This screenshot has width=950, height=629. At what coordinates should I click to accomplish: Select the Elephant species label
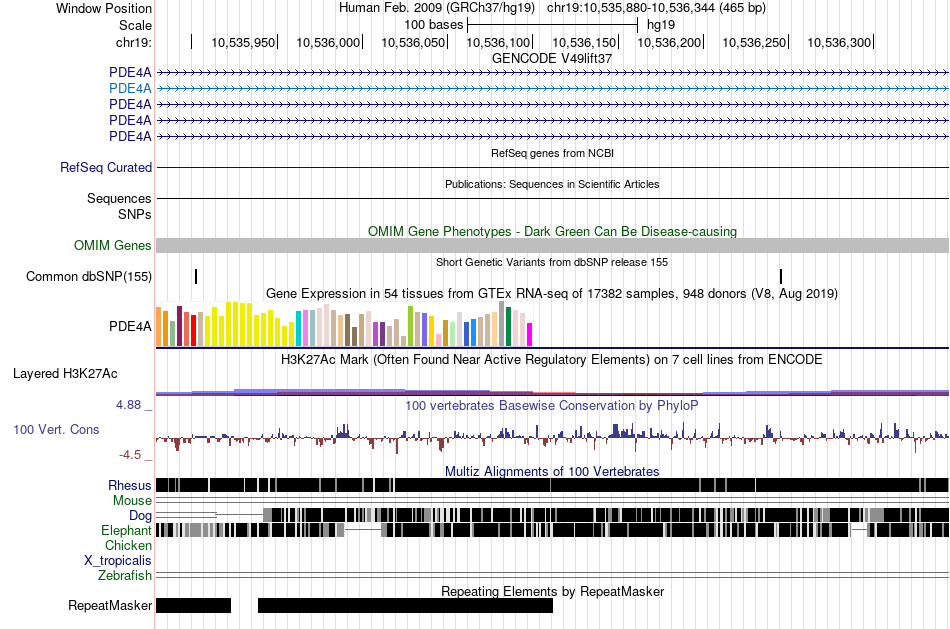click(126, 531)
